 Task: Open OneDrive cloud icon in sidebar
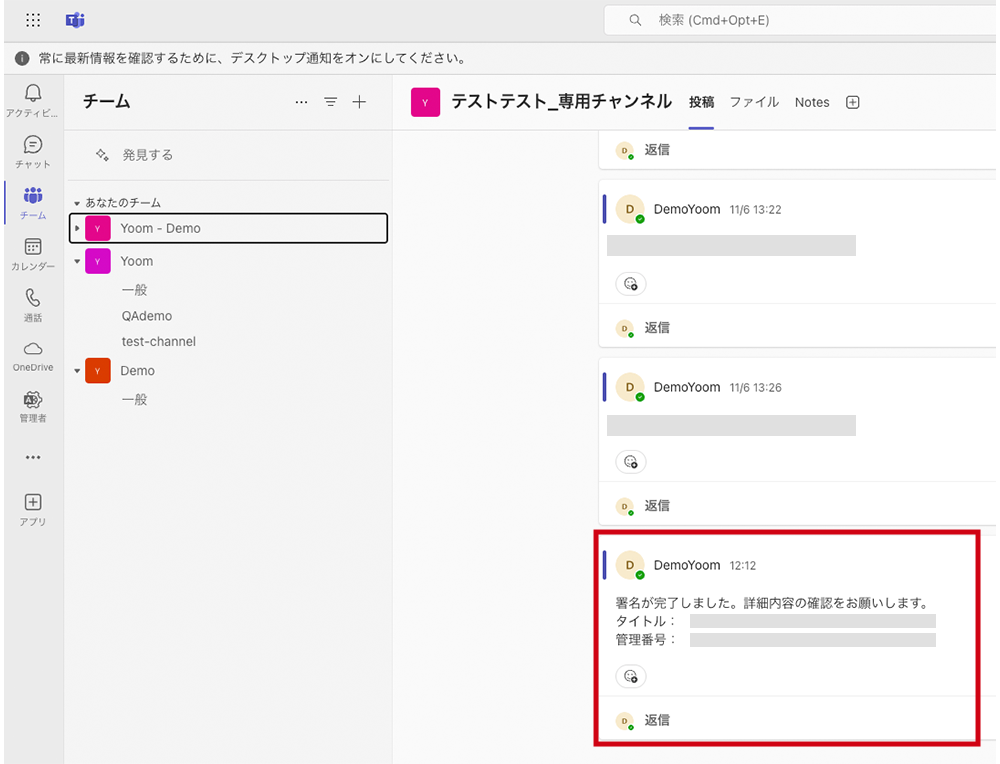click(x=33, y=349)
